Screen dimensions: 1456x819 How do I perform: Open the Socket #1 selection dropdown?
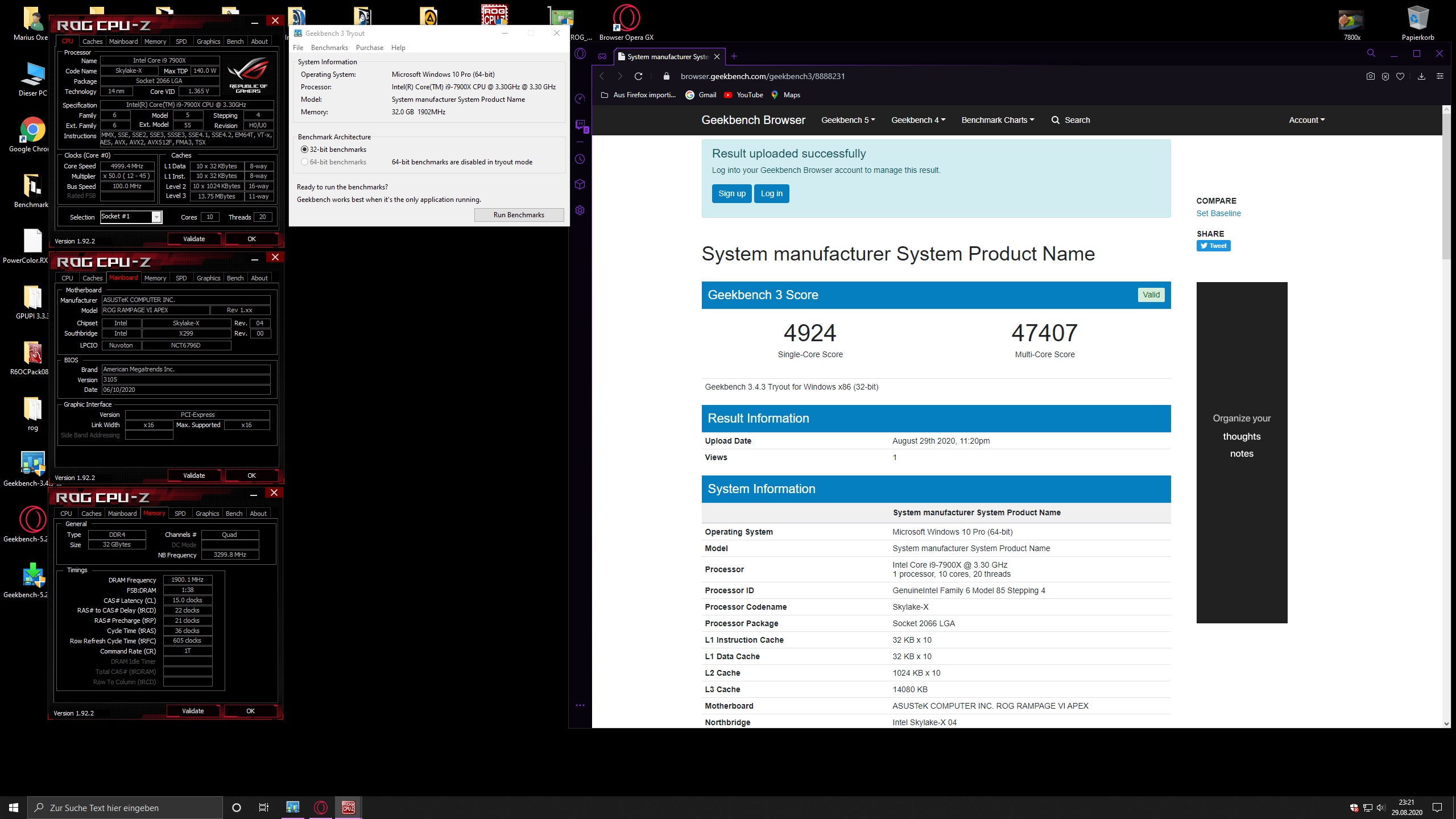point(131,217)
